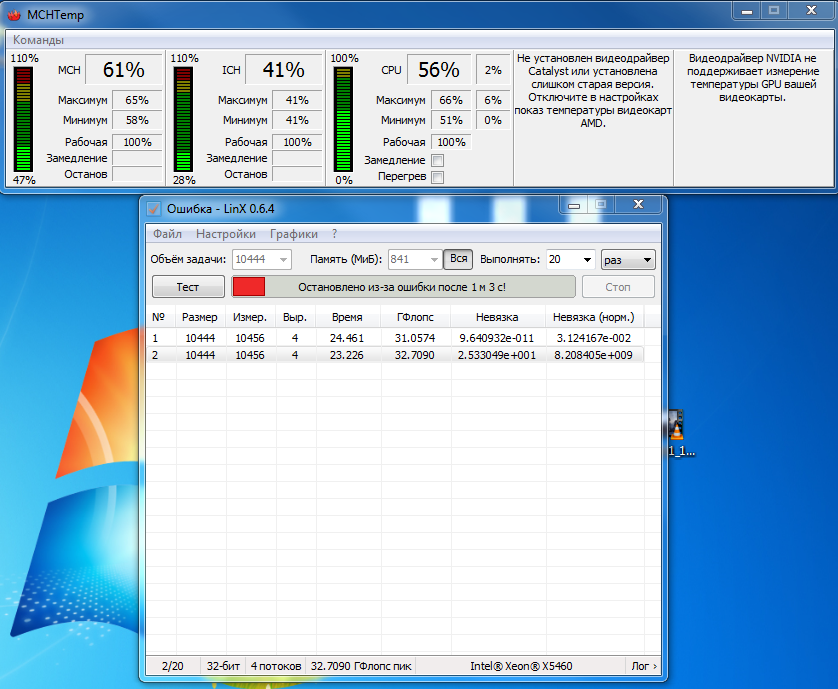Screen dimensions: 838x689
Task: Toggle CPU Замедление checkbox
Action: click(437, 160)
